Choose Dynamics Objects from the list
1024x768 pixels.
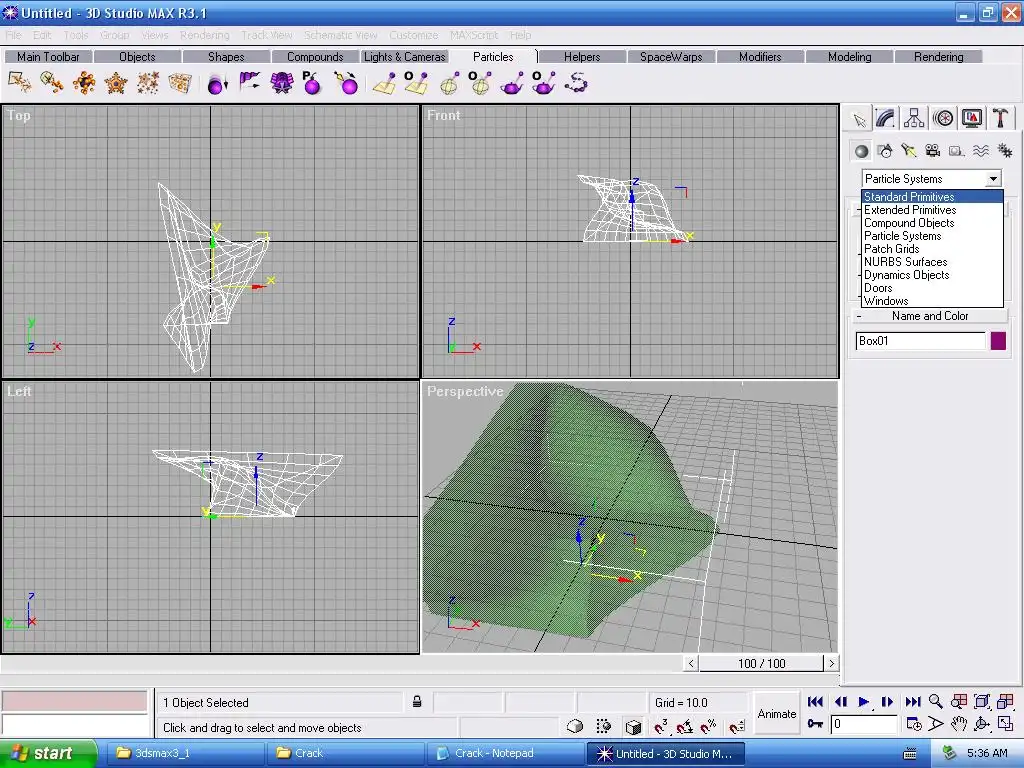tap(932, 275)
